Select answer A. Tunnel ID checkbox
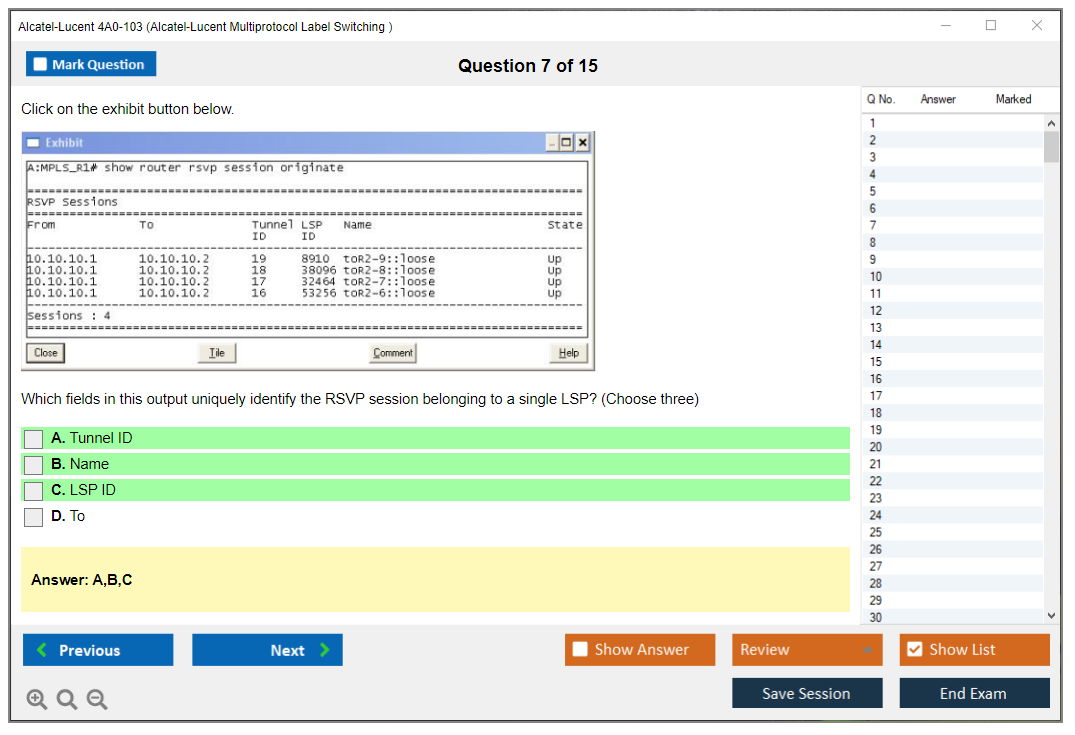 click(34, 439)
